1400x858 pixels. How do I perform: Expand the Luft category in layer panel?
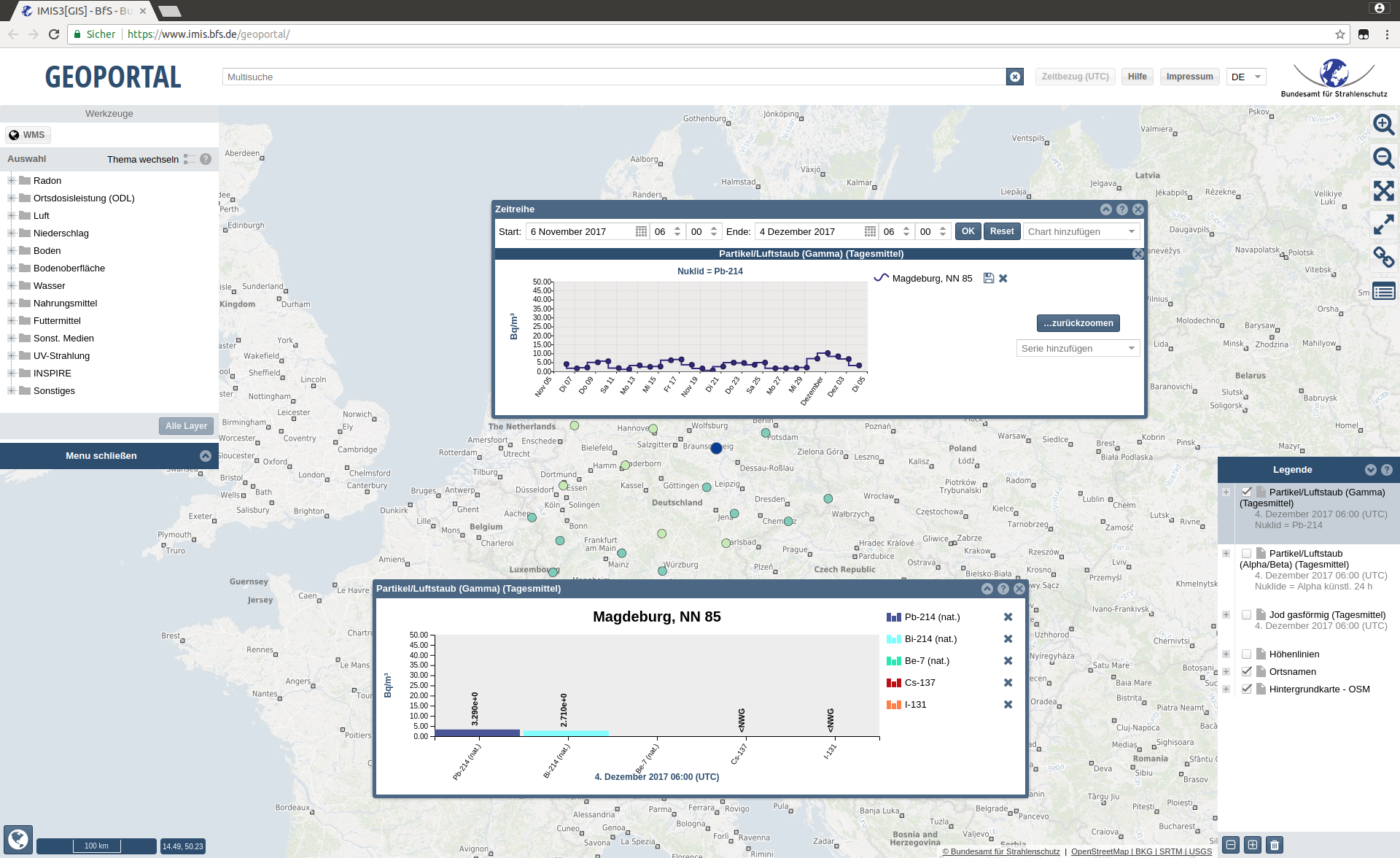9,215
